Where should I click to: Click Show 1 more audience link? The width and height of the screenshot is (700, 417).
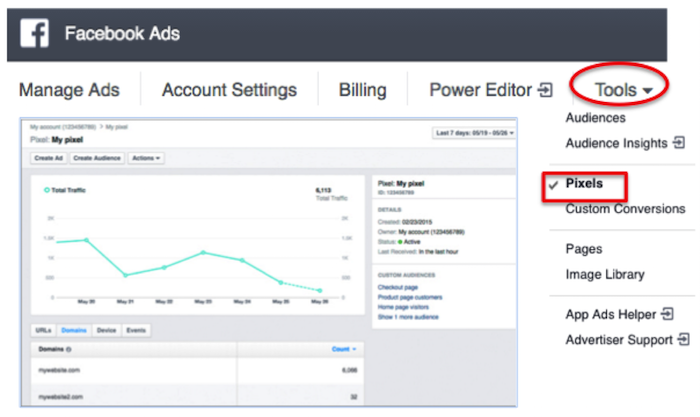(408, 317)
